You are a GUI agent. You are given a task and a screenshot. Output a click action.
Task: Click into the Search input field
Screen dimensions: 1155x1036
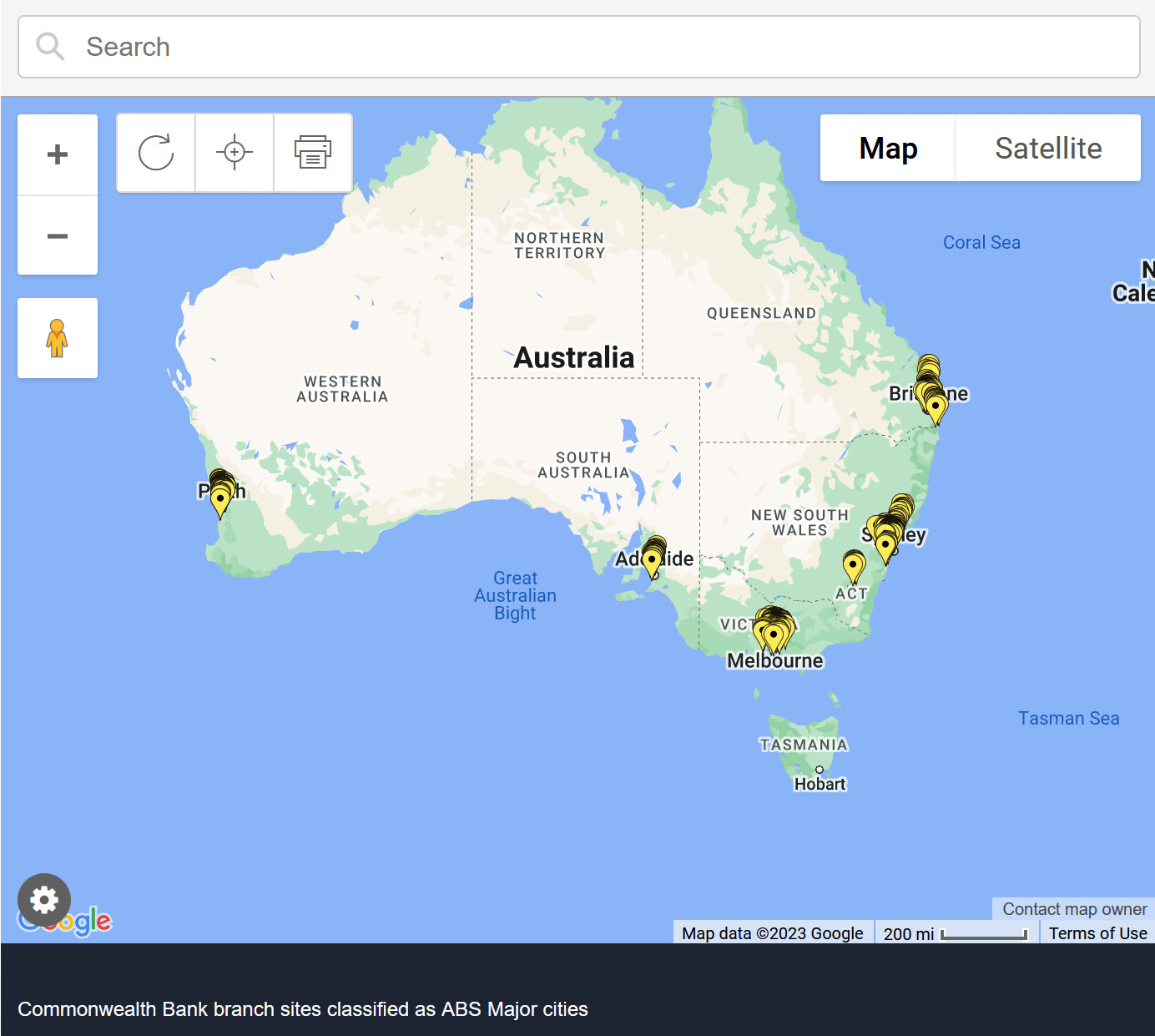click(579, 47)
